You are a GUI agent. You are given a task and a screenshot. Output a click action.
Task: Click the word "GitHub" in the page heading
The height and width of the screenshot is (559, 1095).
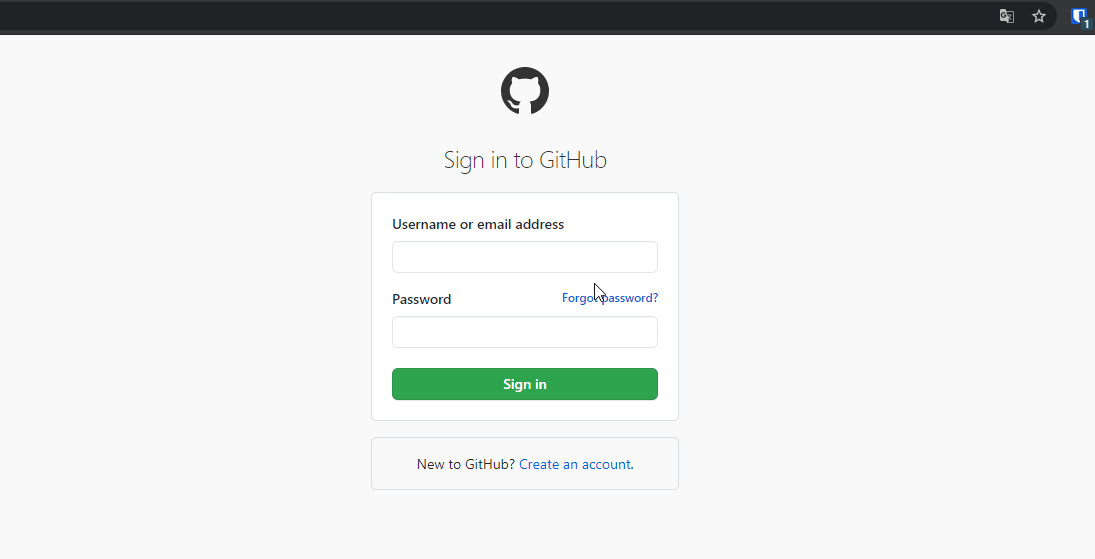[x=573, y=160]
